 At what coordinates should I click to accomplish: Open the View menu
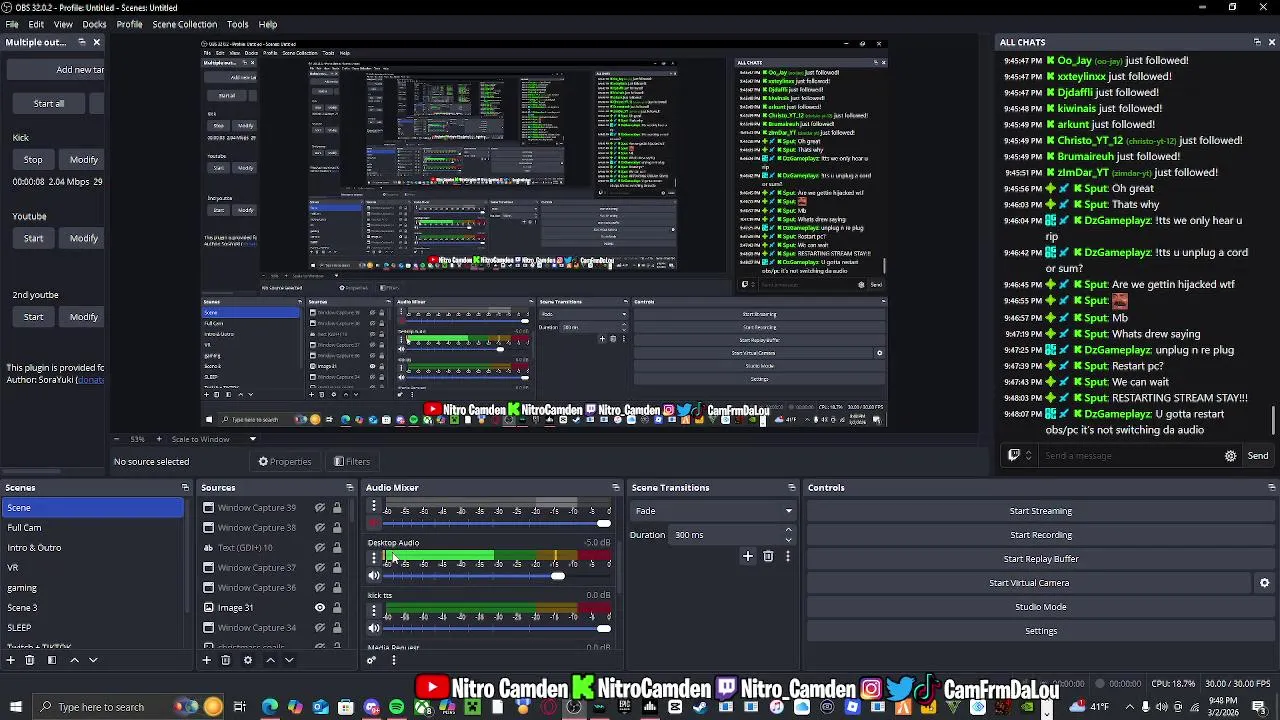coord(63,24)
